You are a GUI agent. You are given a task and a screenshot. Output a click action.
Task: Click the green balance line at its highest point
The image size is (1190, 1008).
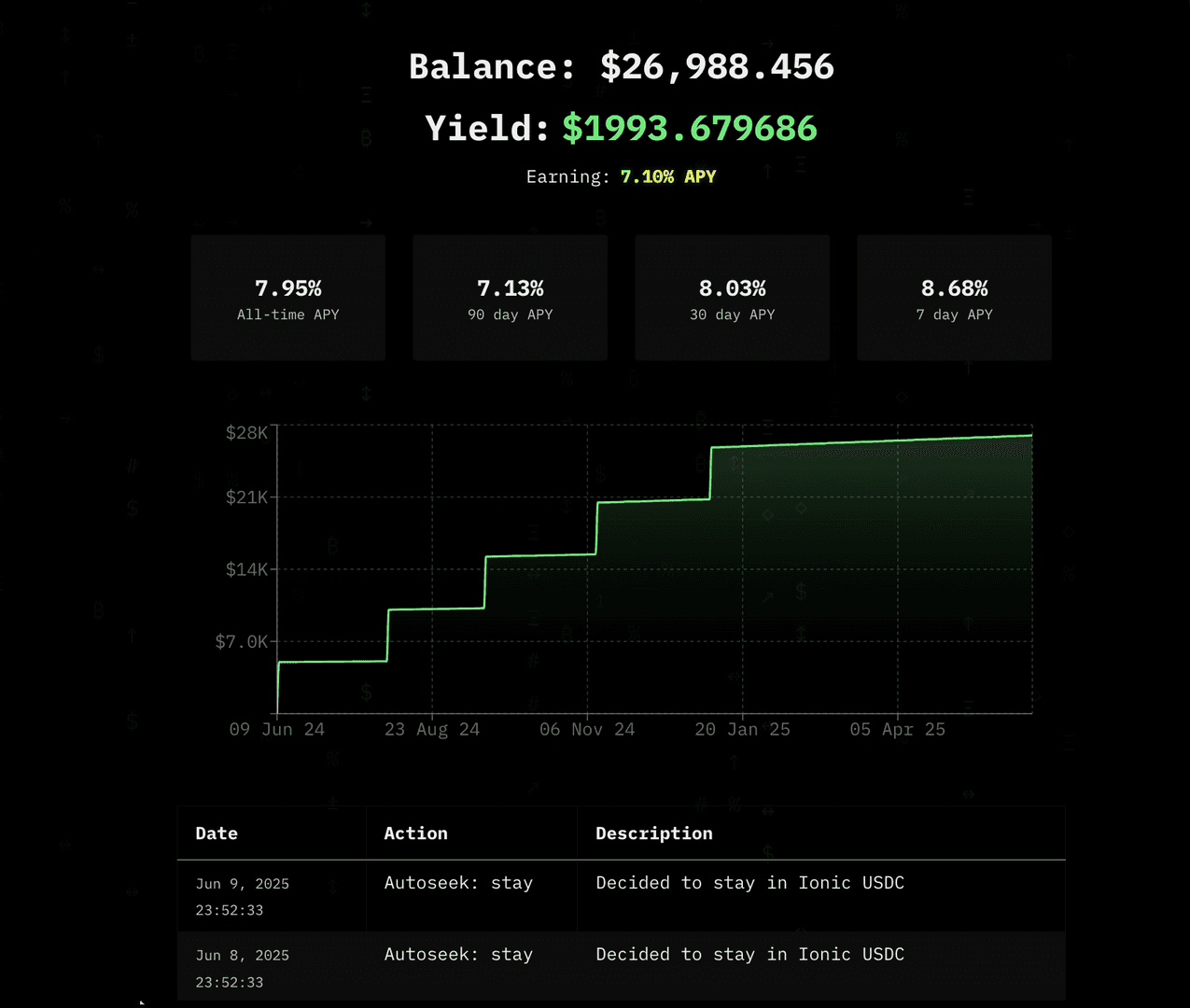(1027, 433)
